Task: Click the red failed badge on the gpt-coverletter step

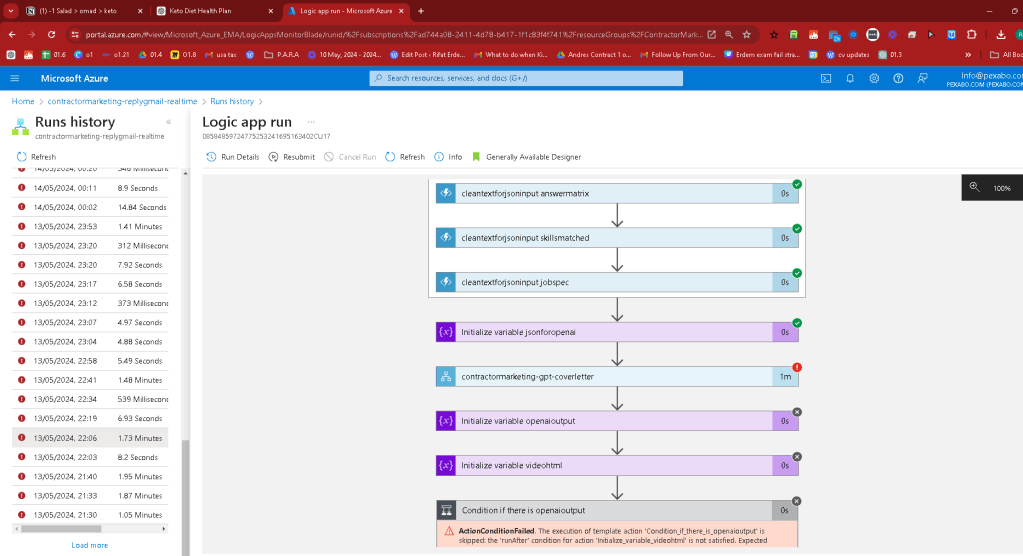Action: [x=797, y=367]
